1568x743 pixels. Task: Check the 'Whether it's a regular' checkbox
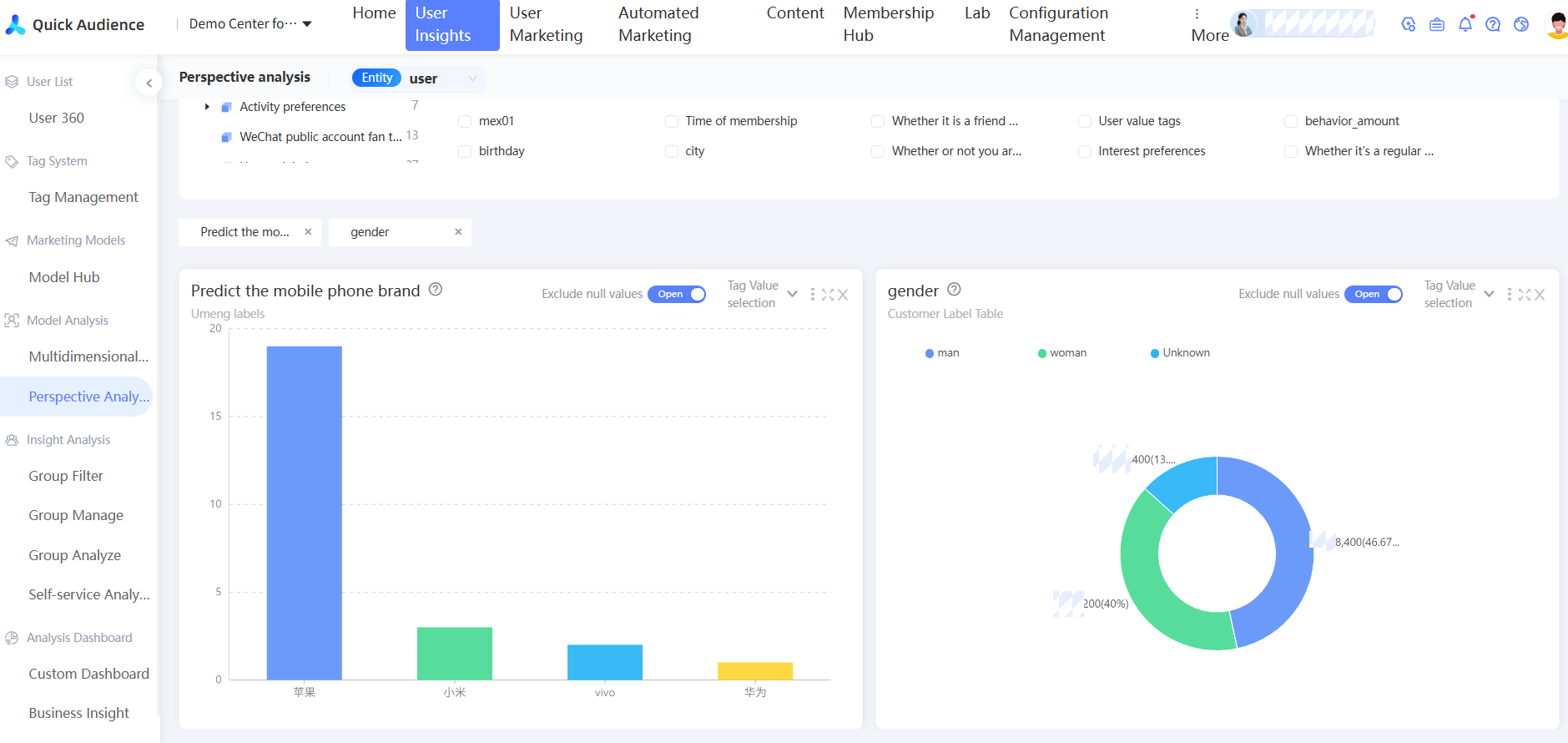1291,151
